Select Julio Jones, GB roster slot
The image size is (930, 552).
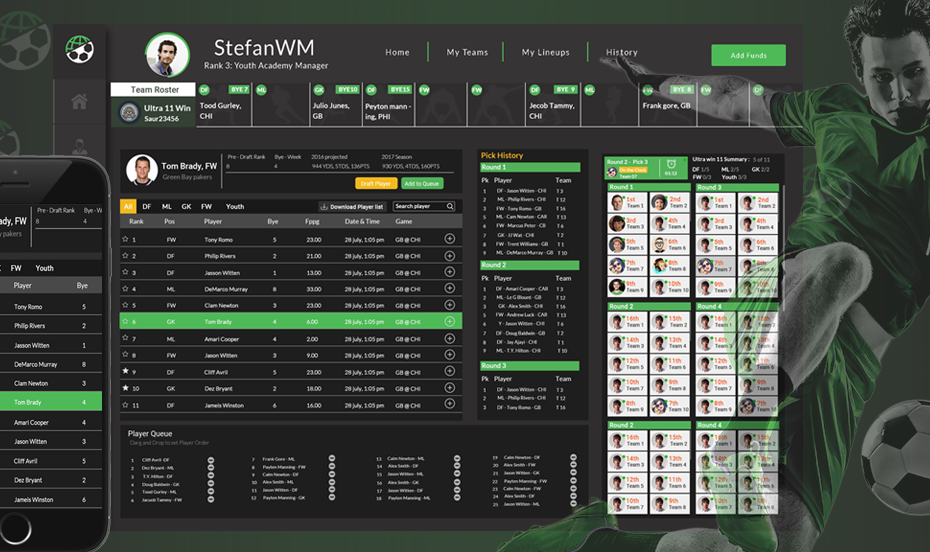336,105
